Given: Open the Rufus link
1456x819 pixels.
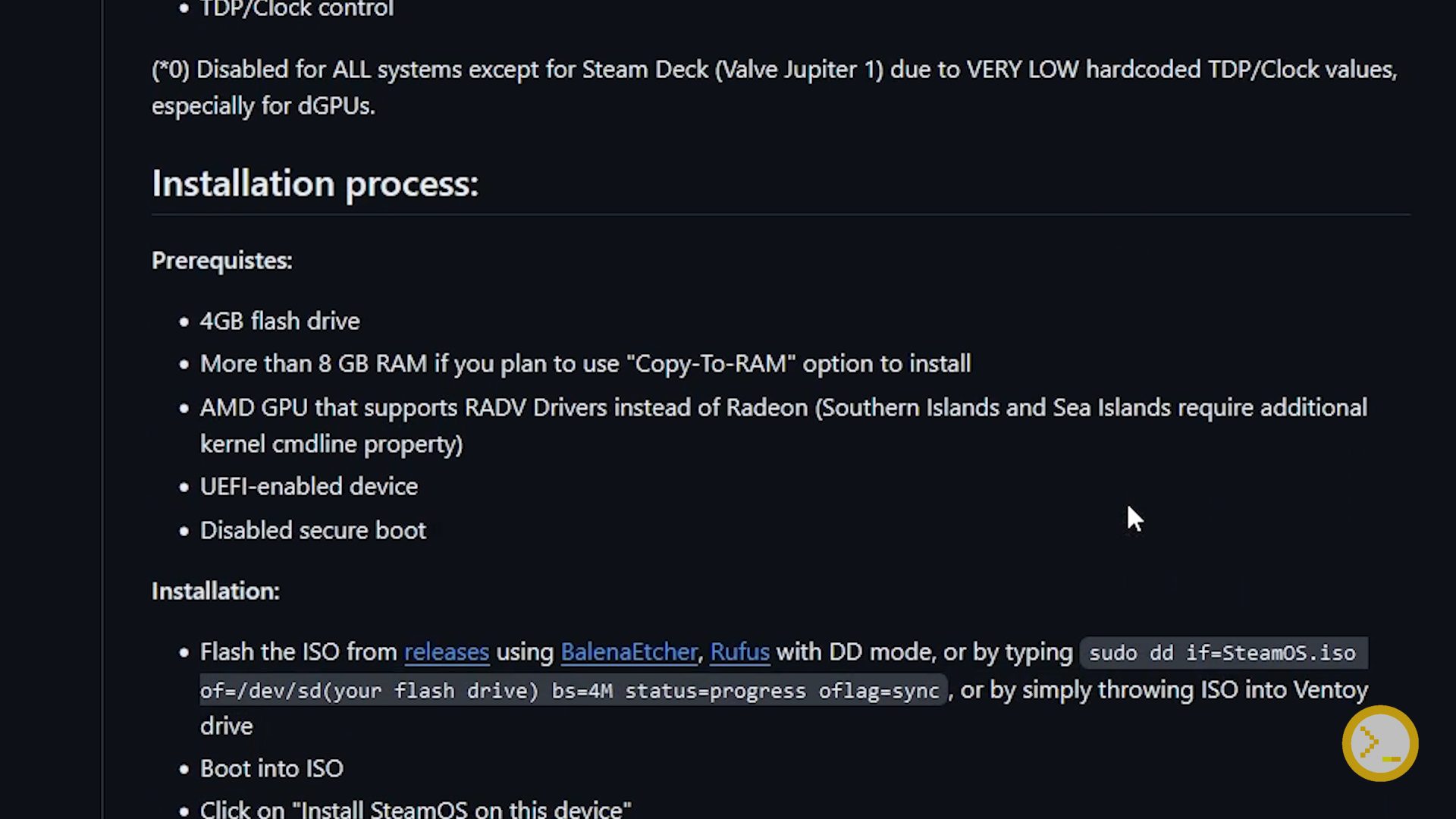Looking at the screenshot, I should [x=739, y=651].
